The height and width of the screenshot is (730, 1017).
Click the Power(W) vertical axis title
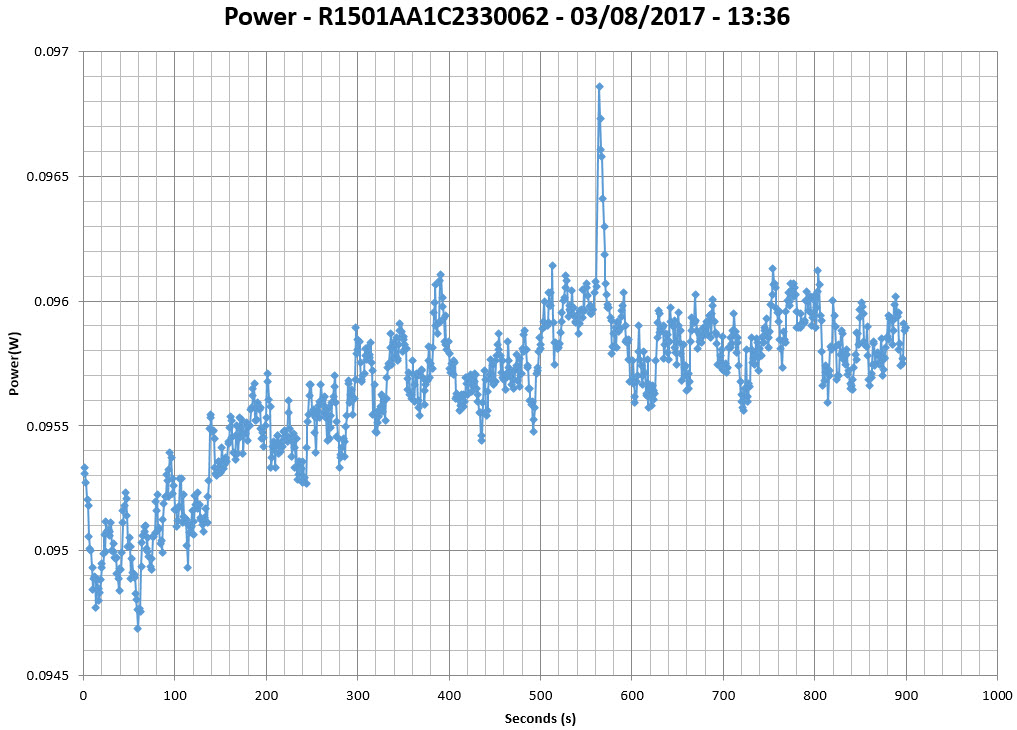tap(14, 363)
